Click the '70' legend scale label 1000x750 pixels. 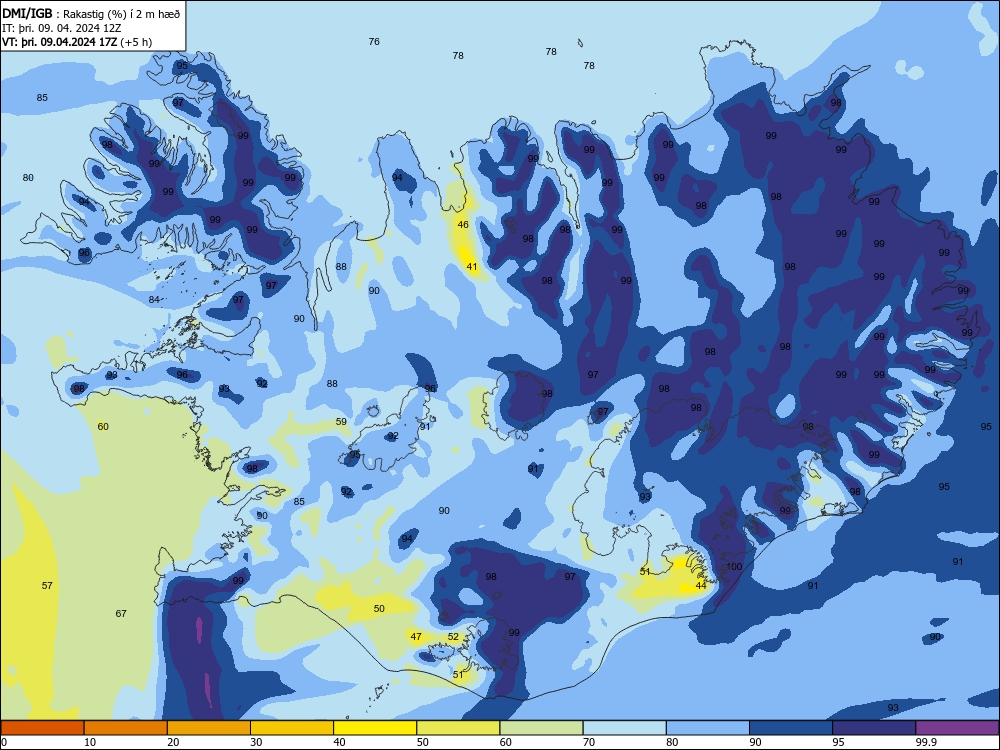[x=589, y=742]
